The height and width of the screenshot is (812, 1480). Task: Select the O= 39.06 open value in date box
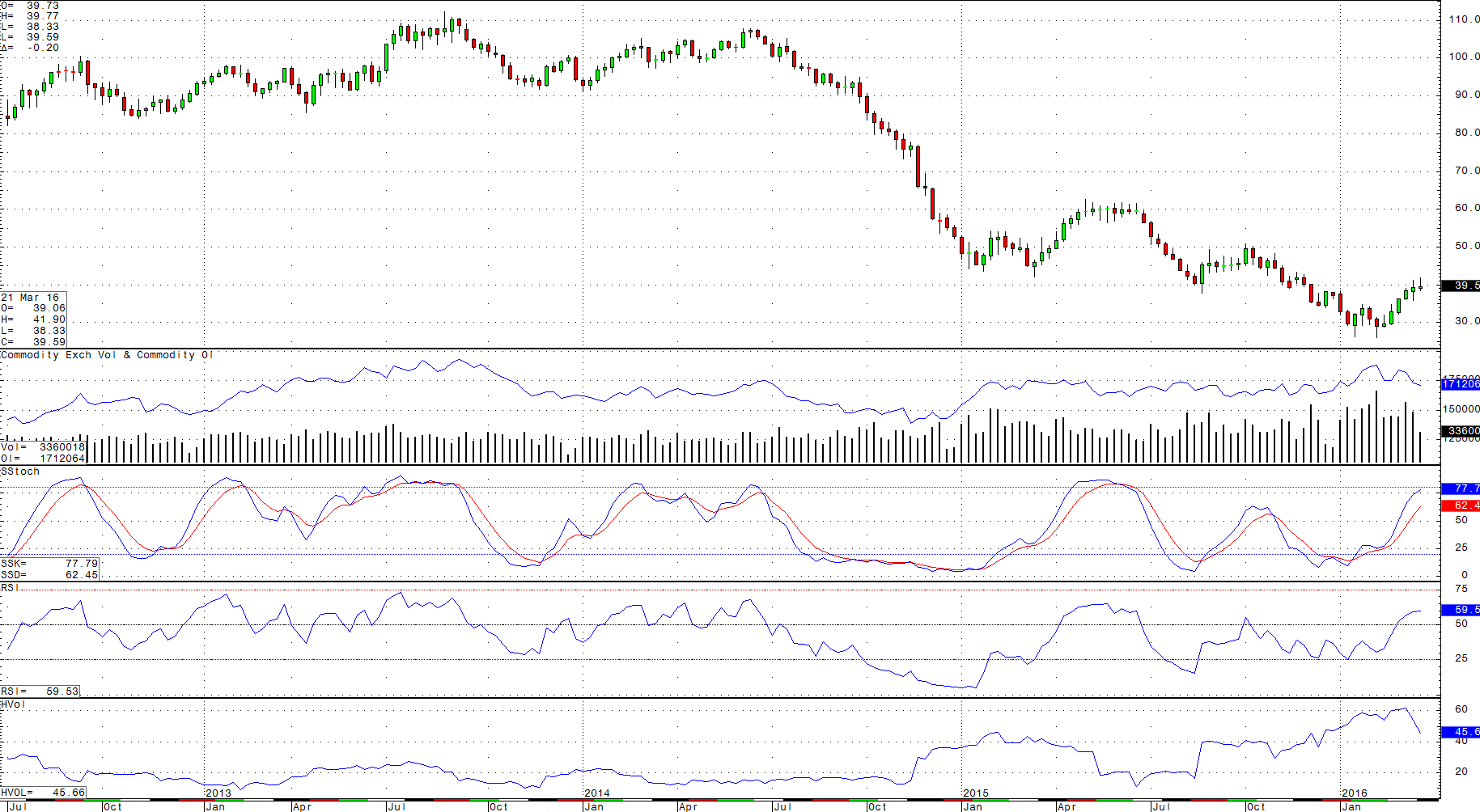point(33,308)
